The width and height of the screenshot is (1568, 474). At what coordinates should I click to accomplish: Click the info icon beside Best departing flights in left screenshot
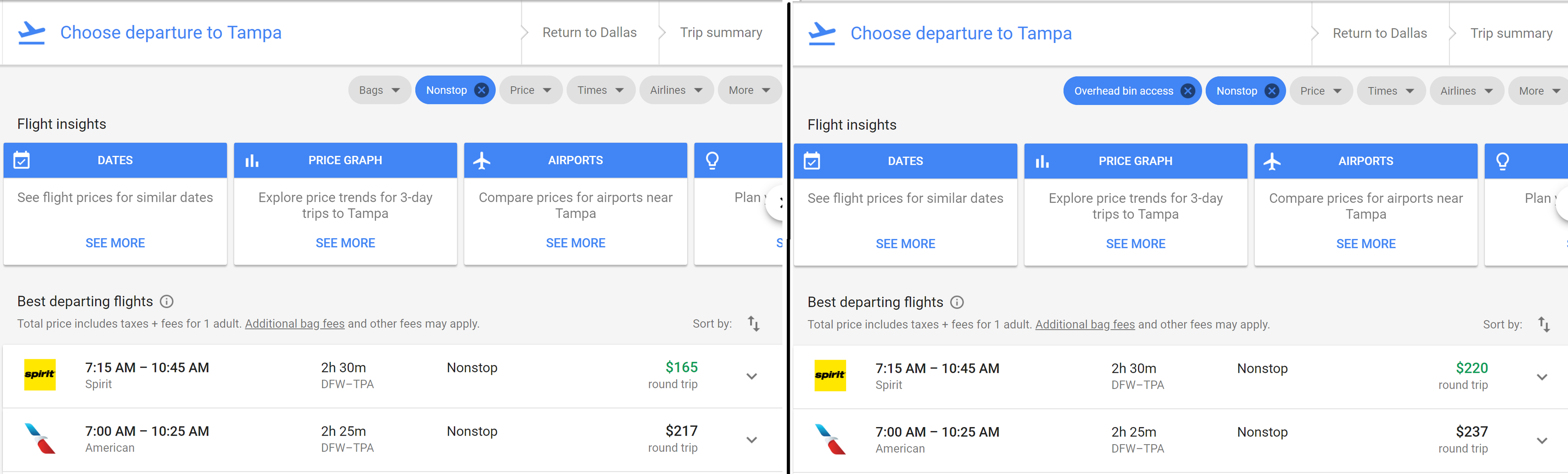(166, 301)
